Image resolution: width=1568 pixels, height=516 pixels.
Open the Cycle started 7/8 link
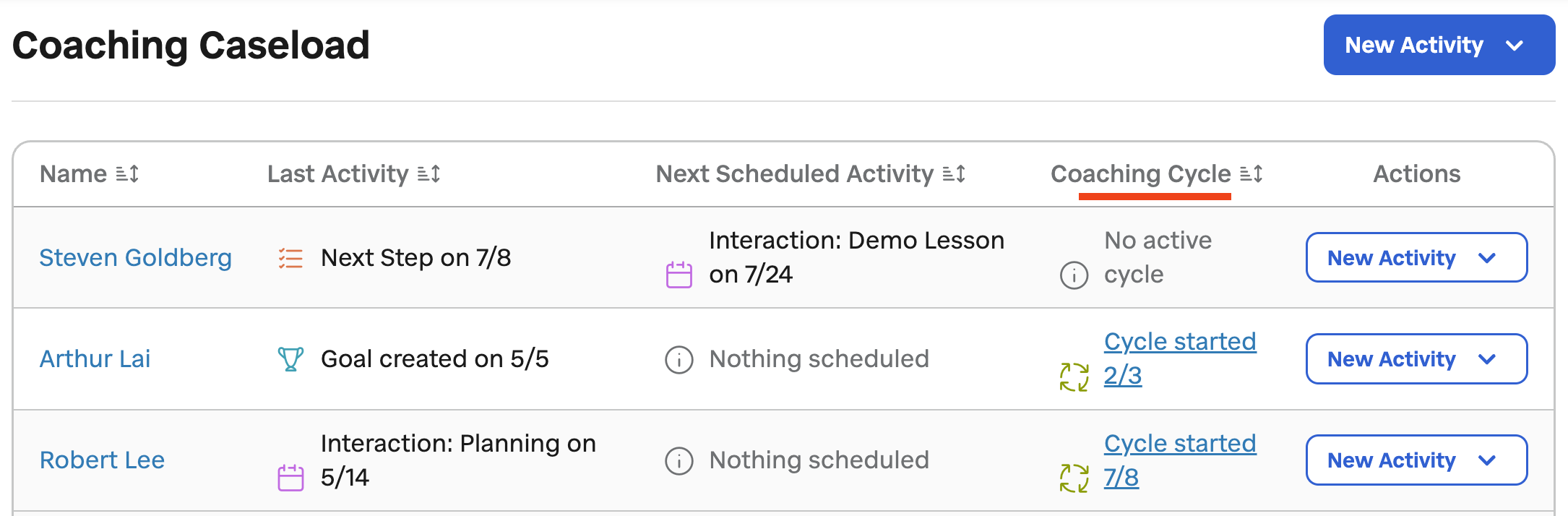click(1180, 460)
